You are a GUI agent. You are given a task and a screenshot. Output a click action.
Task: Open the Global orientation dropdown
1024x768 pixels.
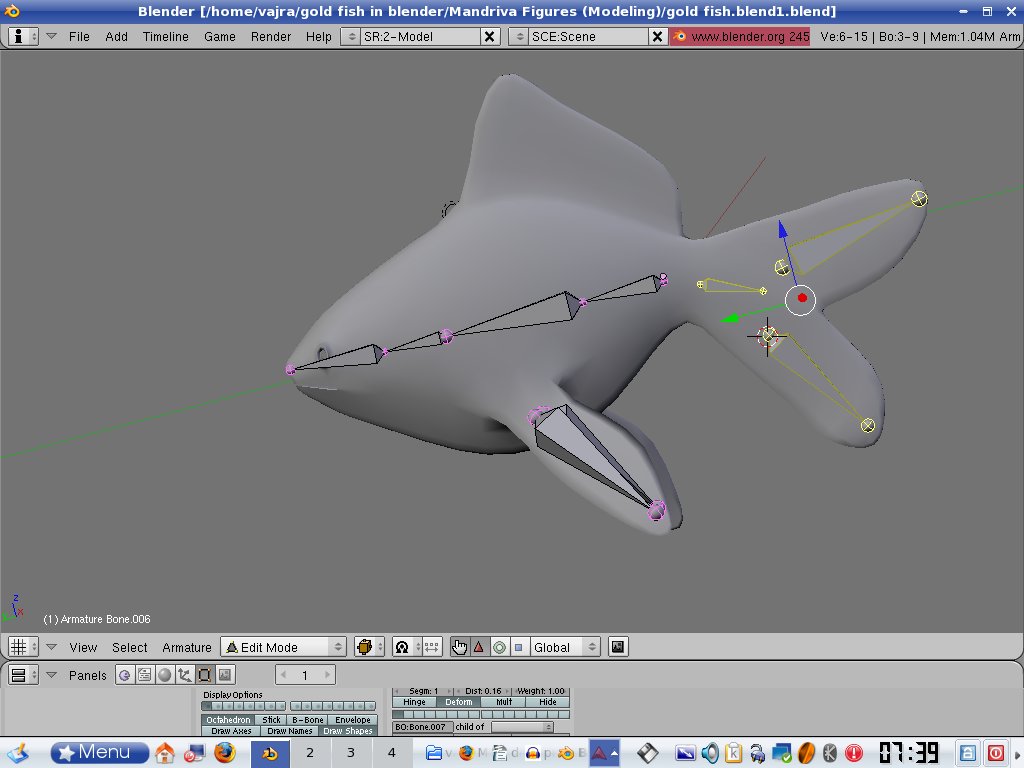(565, 647)
